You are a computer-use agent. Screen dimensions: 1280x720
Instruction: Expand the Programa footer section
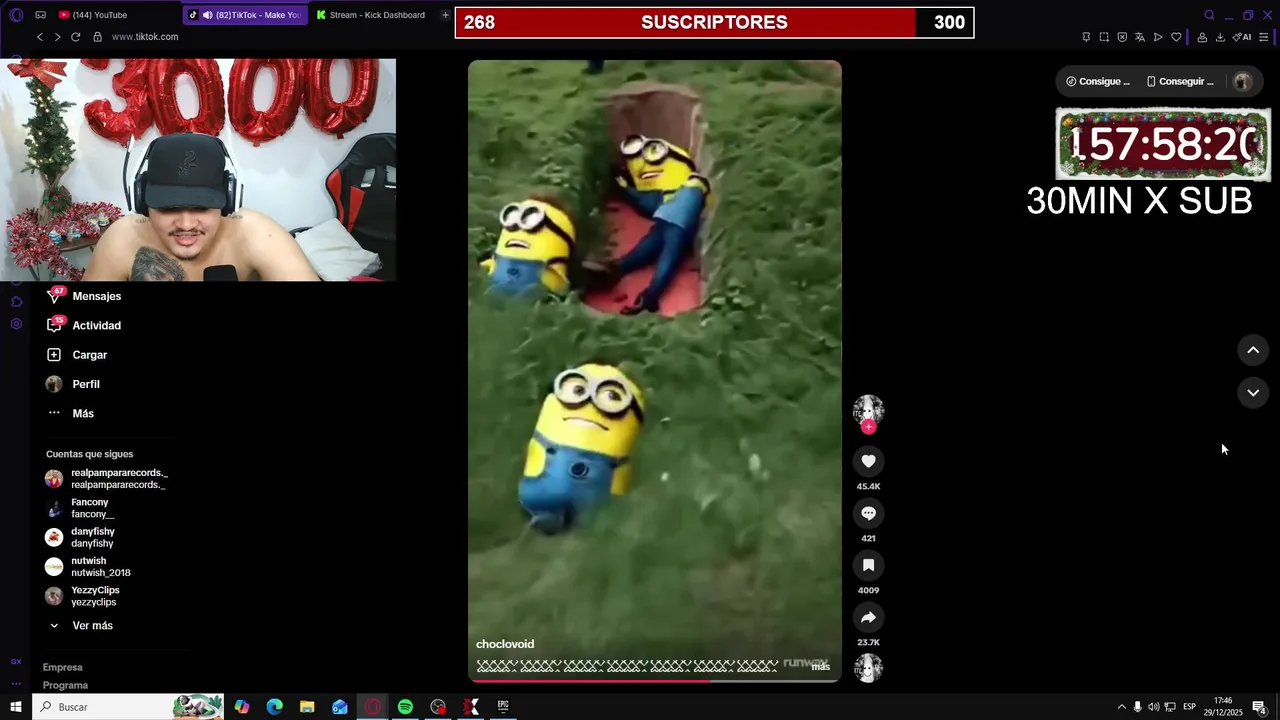[x=65, y=685]
